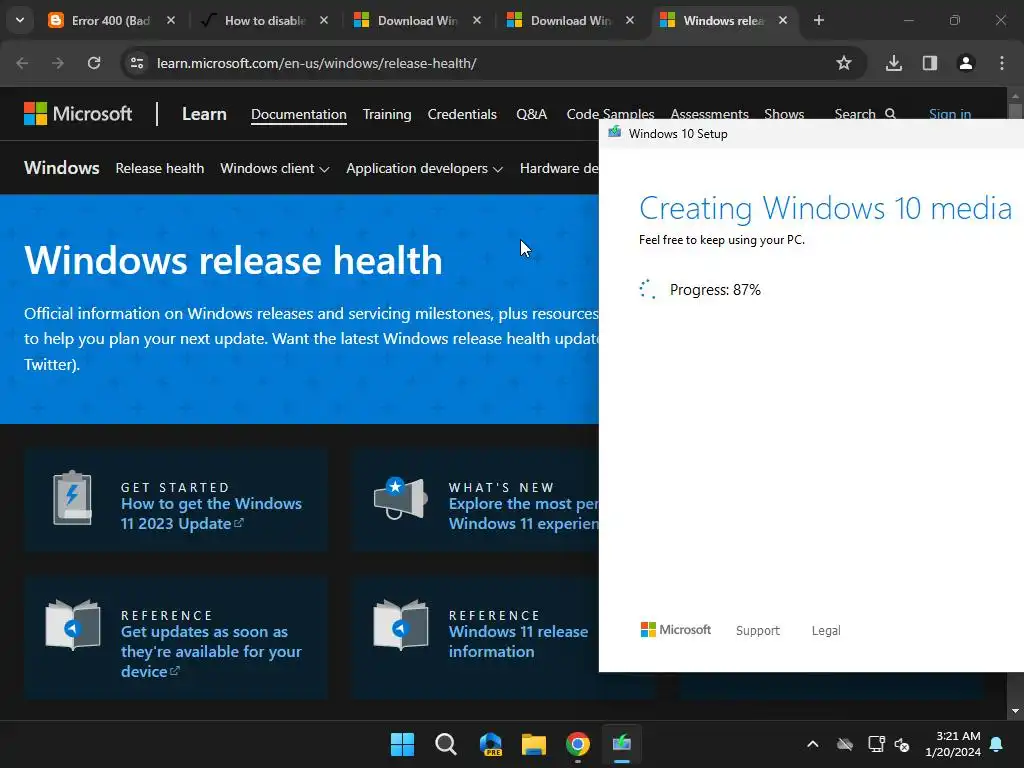Image resolution: width=1024 pixels, height=768 pixels.
Task: Click OneDrive cloud tray icon
Action: coord(845,744)
